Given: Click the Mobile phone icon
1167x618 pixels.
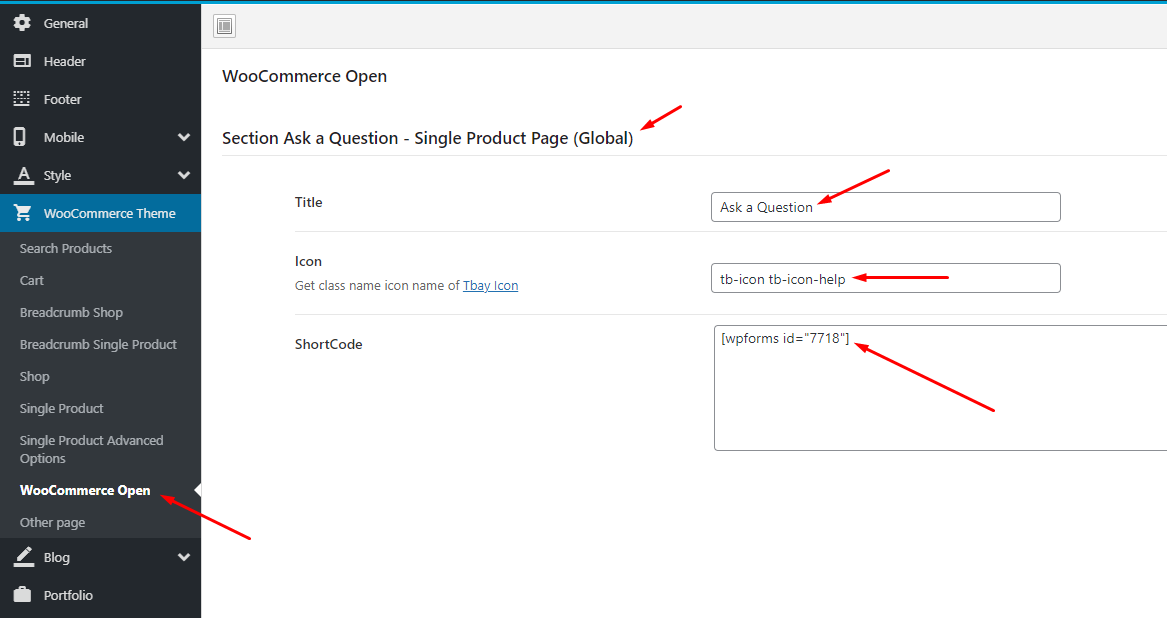Looking at the screenshot, I should point(20,137).
